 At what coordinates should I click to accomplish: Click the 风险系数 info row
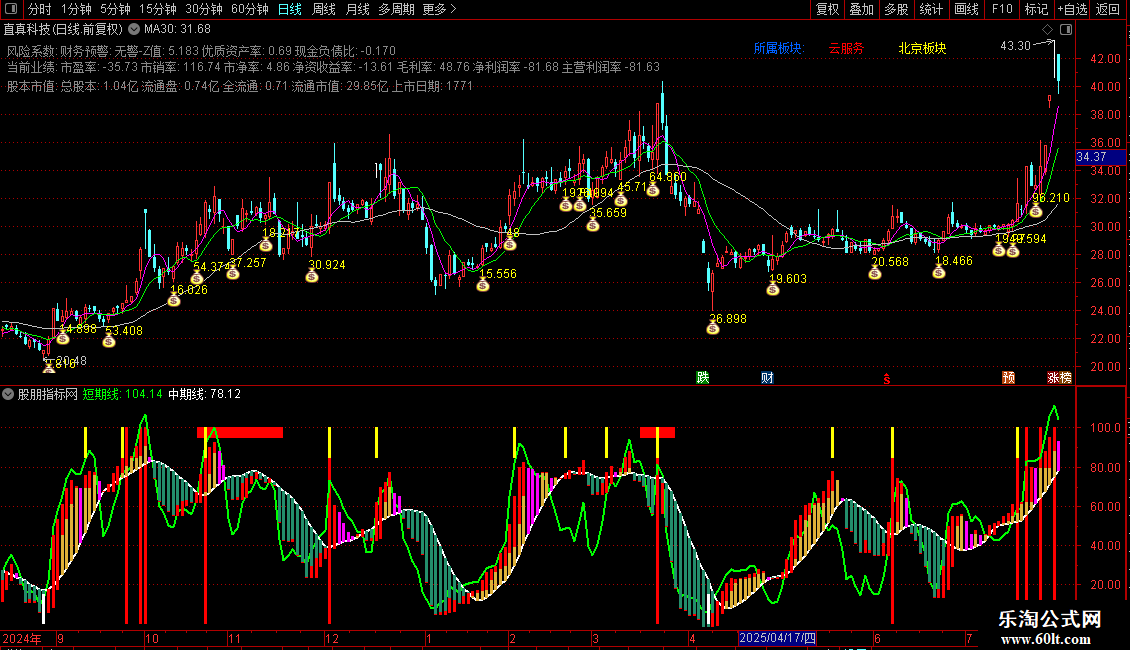pyautogui.click(x=201, y=51)
